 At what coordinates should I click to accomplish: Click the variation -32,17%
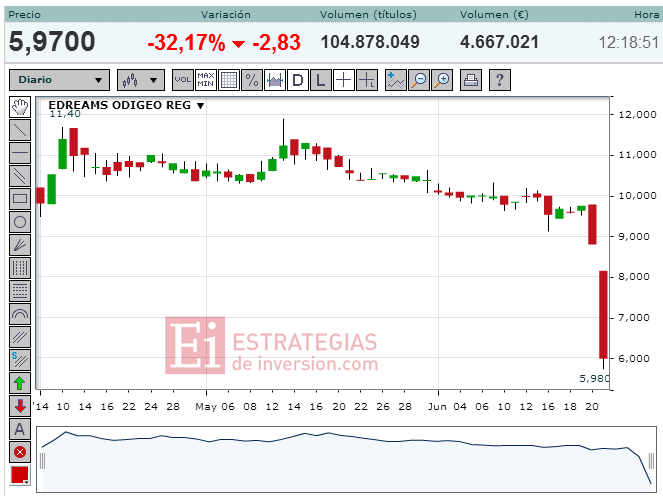pos(186,42)
